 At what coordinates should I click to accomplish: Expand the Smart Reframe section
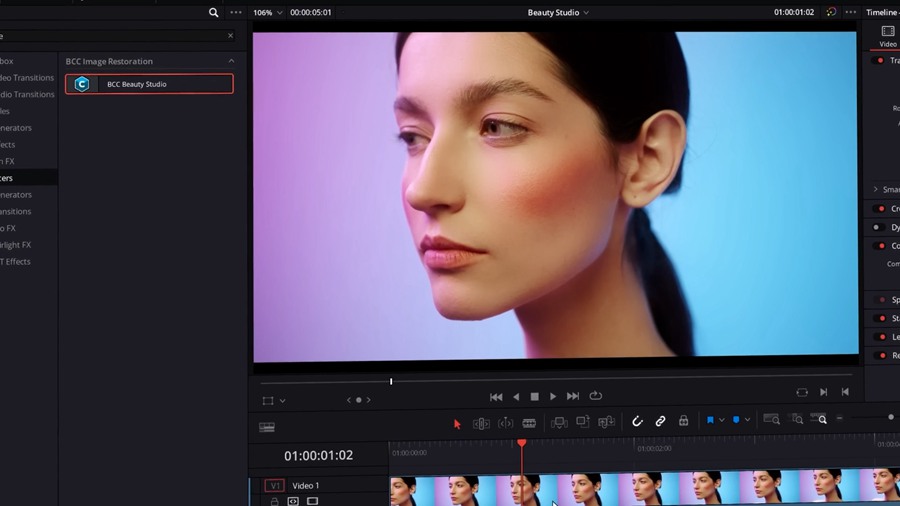pyautogui.click(x=875, y=189)
